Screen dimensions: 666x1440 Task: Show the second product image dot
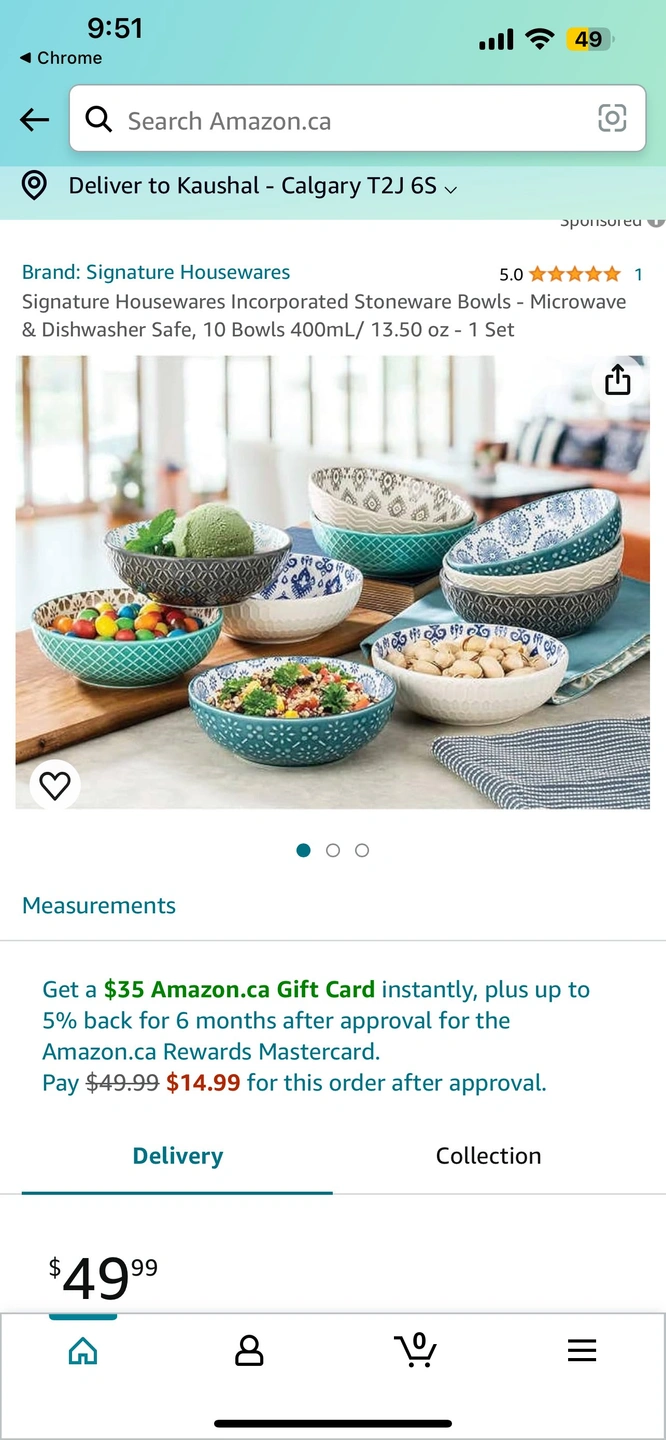(x=333, y=850)
